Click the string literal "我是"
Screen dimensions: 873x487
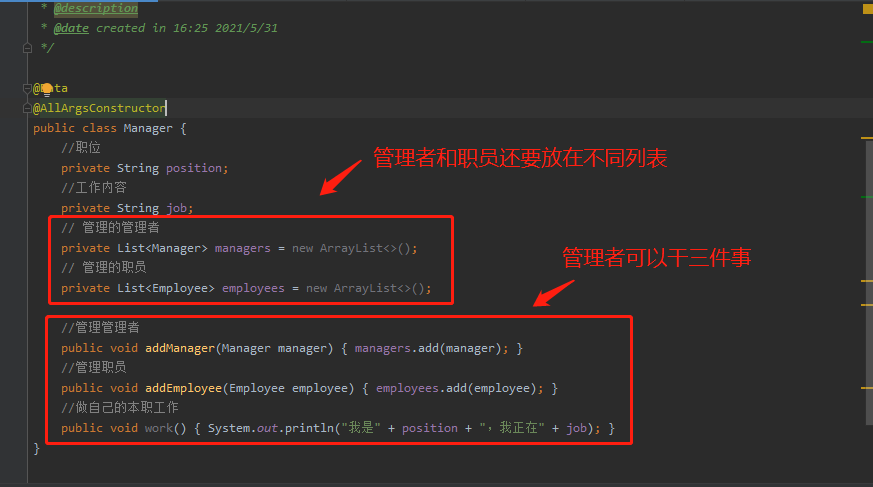[361, 429]
